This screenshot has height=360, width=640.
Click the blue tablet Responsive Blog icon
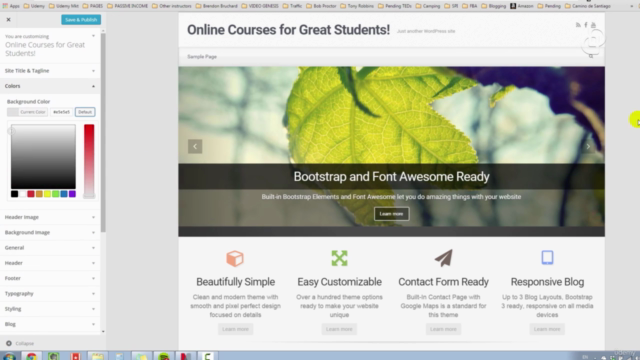pos(547,258)
